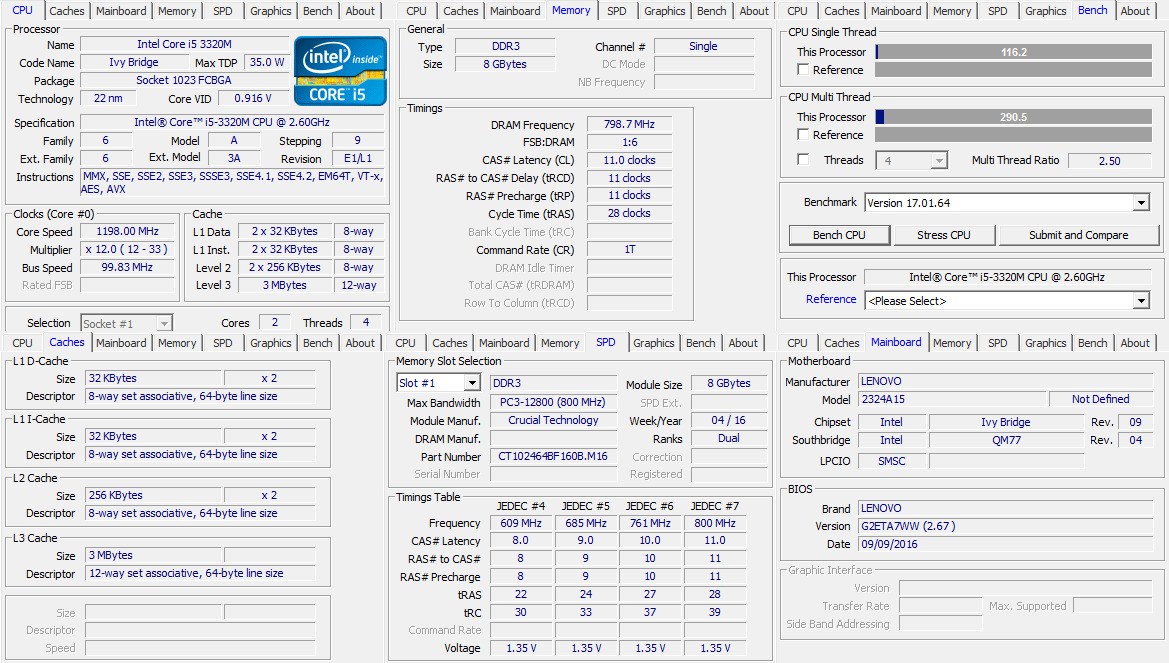Click the processor Name field 'Intel Core i5 3320M'
Viewport: 1169px width, 663px height.
tap(184, 44)
